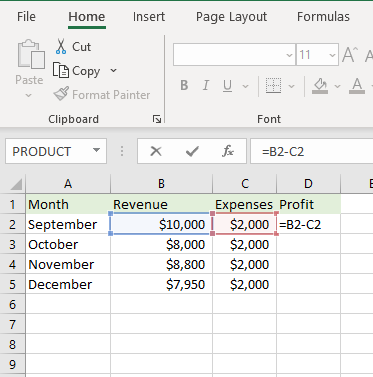Click the Paste clipboard icon
This screenshot has width=373, height=377.
[x=31, y=54]
